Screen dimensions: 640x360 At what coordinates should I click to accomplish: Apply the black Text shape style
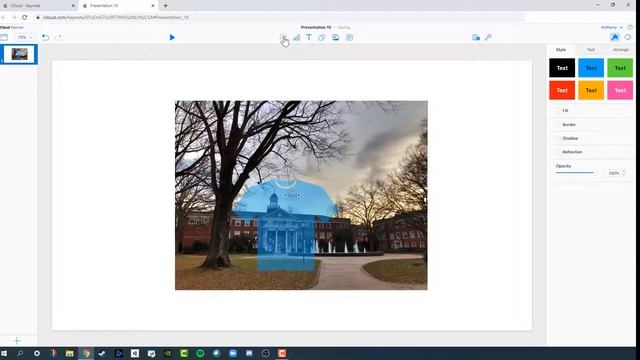[x=562, y=68]
